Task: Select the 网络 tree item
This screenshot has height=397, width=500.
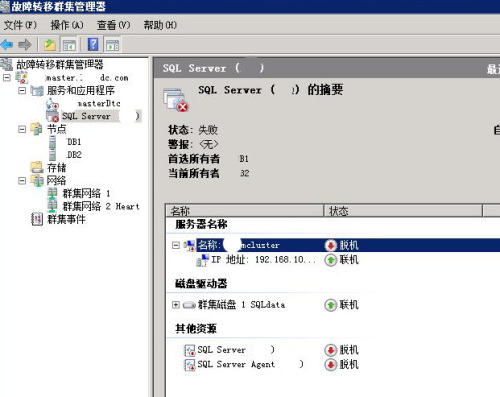Action: [x=56, y=181]
